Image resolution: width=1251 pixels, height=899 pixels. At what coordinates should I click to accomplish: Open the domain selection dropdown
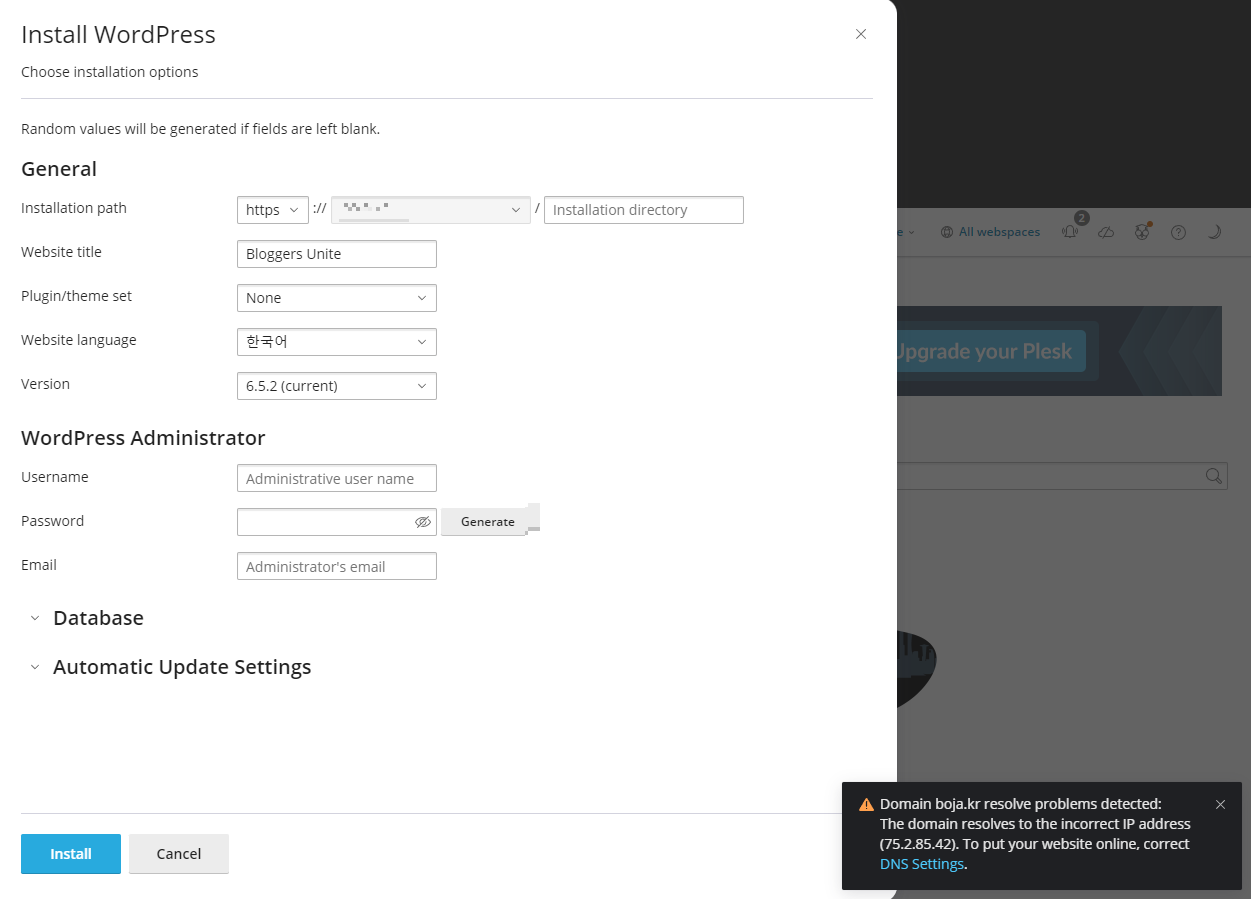pyautogui.click(x=431, y=210)
